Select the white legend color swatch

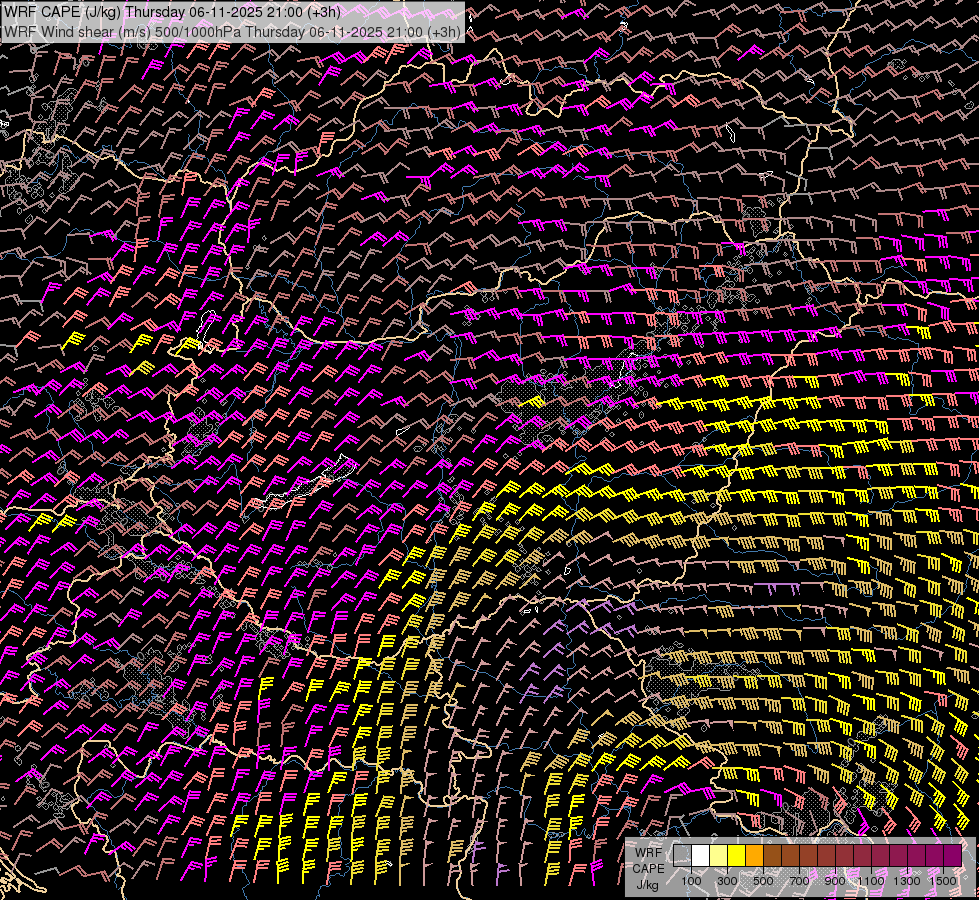700,855
